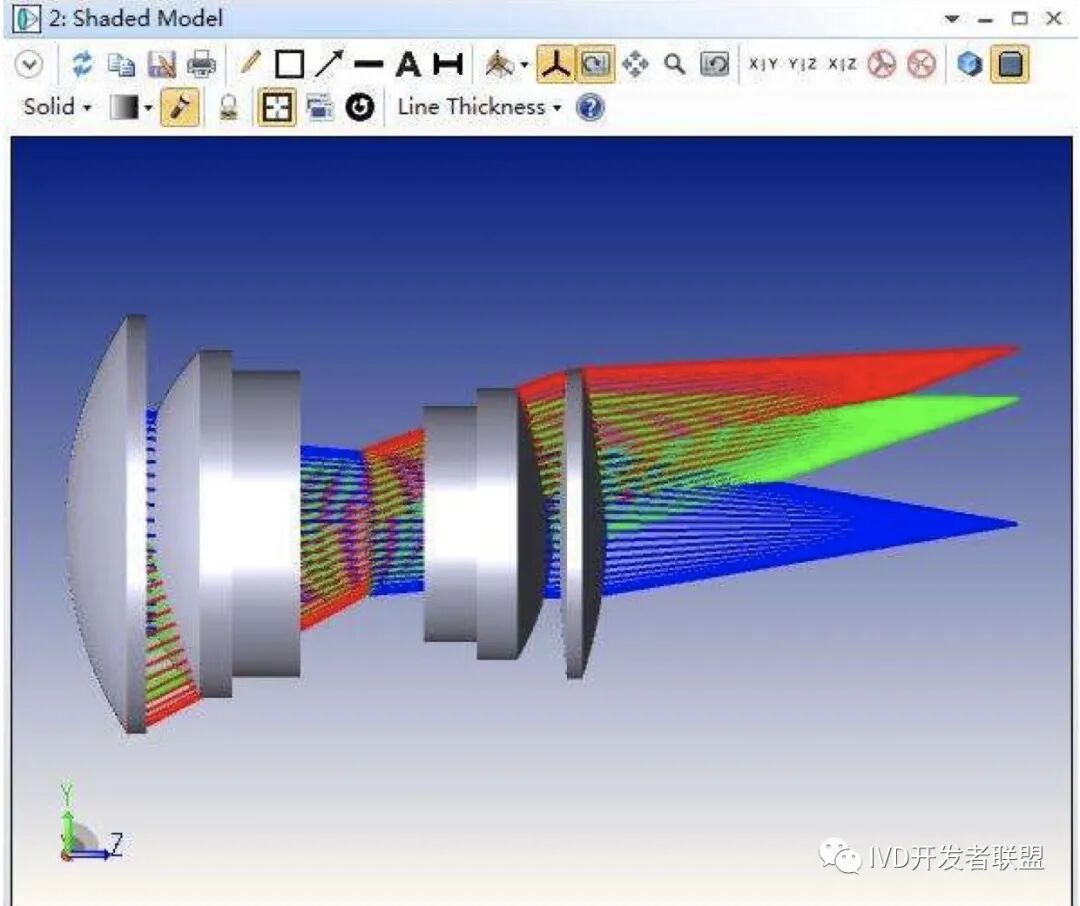Click the Refresh update icon
This screenshot has width=1080, height=906.
(82, 64)
